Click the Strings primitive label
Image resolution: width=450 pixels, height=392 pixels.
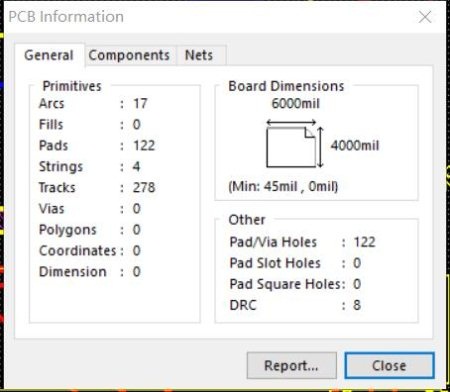coord(61,167)
